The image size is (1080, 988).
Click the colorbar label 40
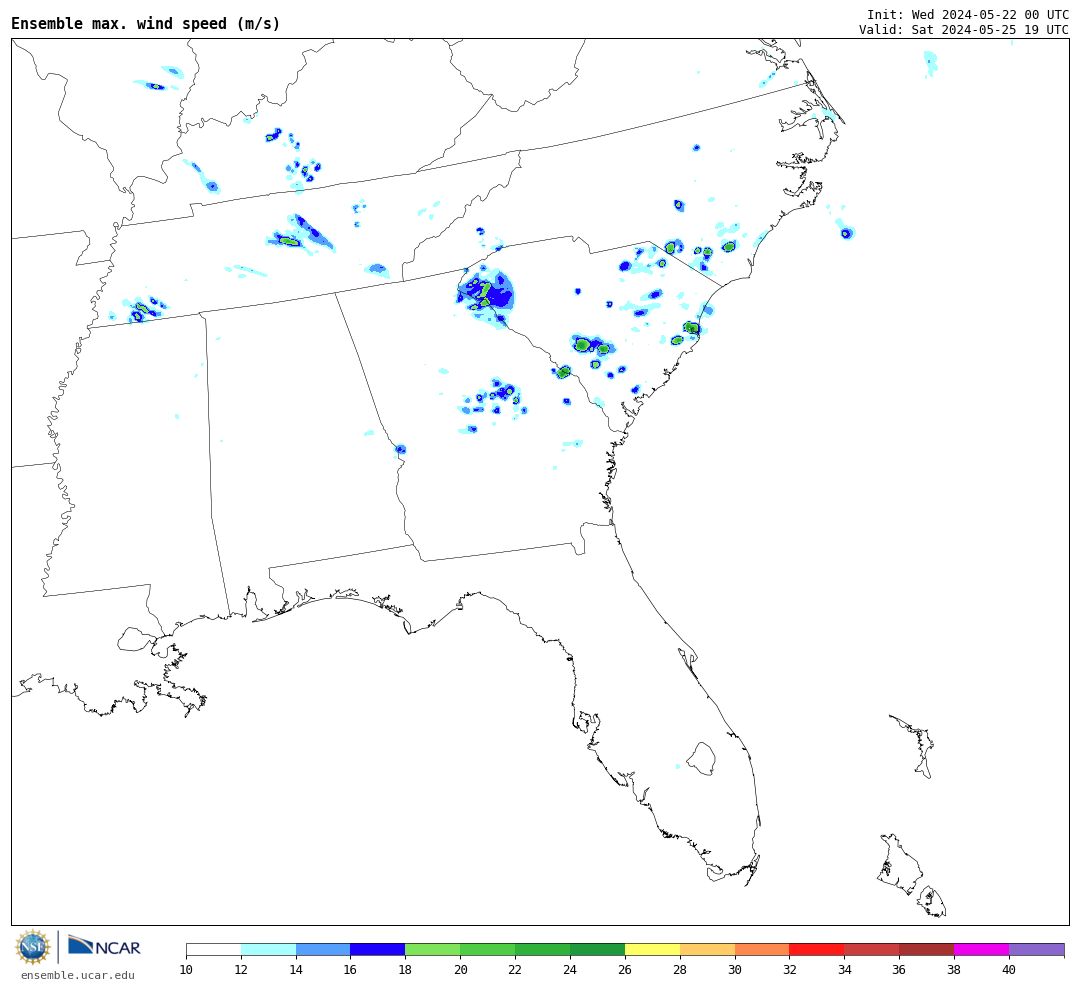[1009, 969]
